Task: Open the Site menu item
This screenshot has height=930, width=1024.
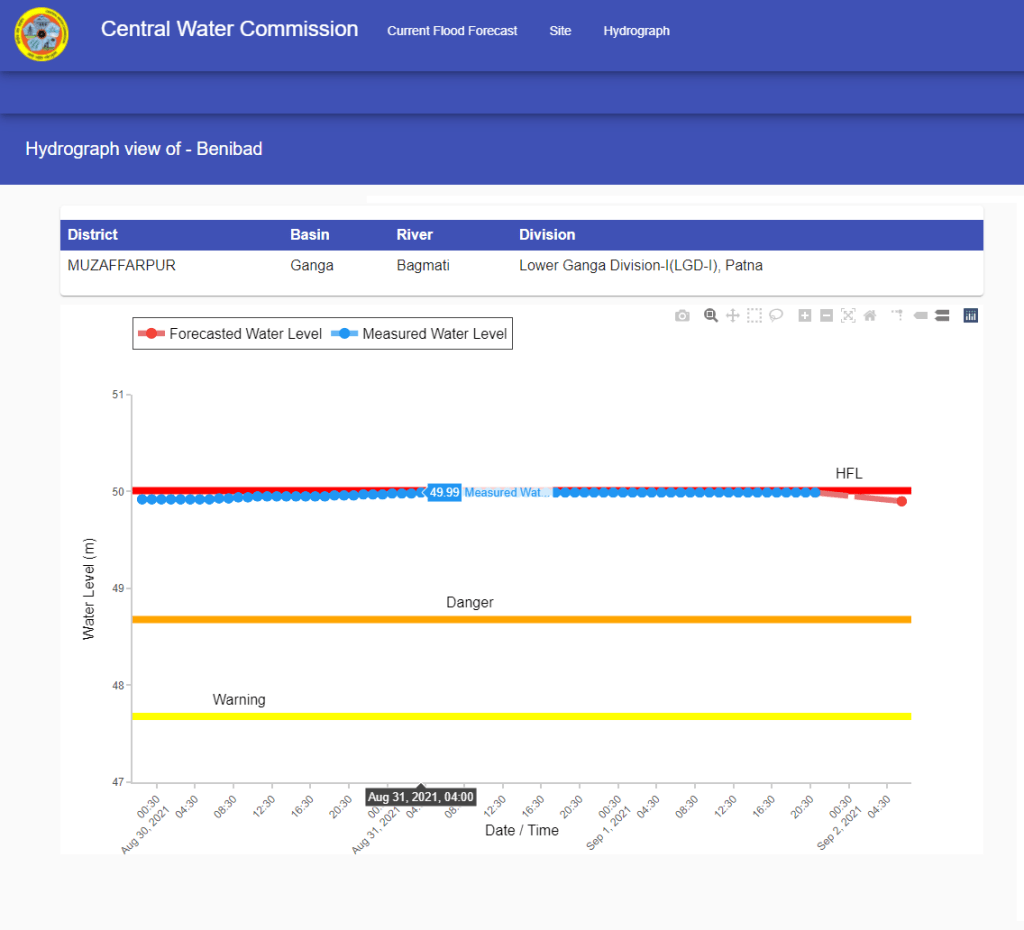Action: pyautogui.click(x=560, y=31)
